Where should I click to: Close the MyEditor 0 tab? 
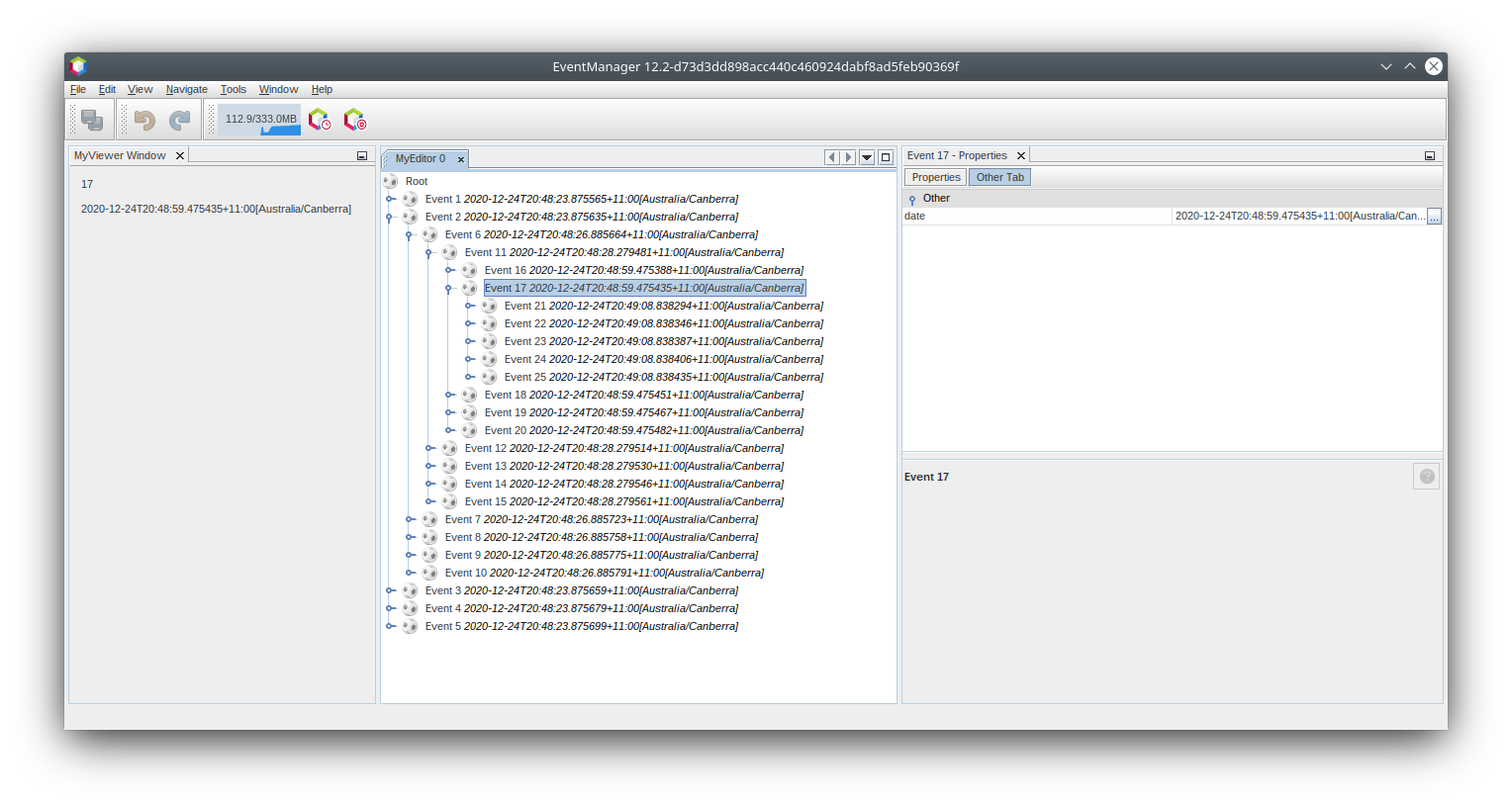click(461, 159)
